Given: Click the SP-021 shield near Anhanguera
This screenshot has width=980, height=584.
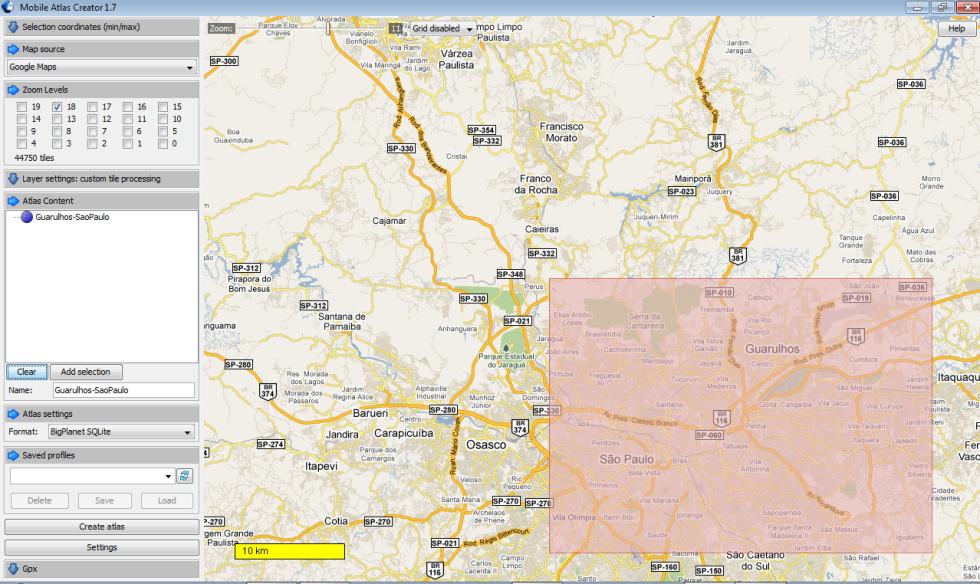Looking at the screenshot, I should (518, 321).
